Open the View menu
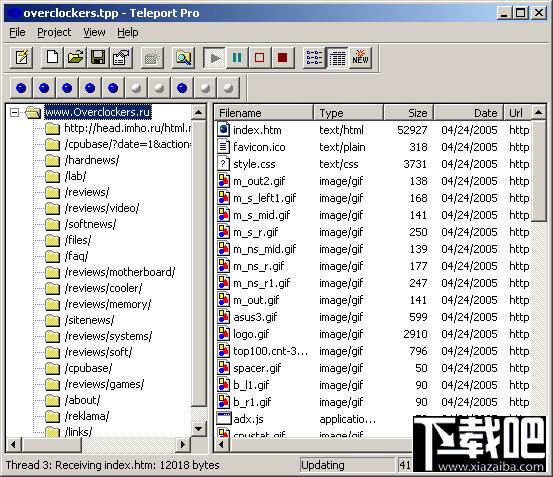This screenshot has height=477, width=553. click(94, 32)
